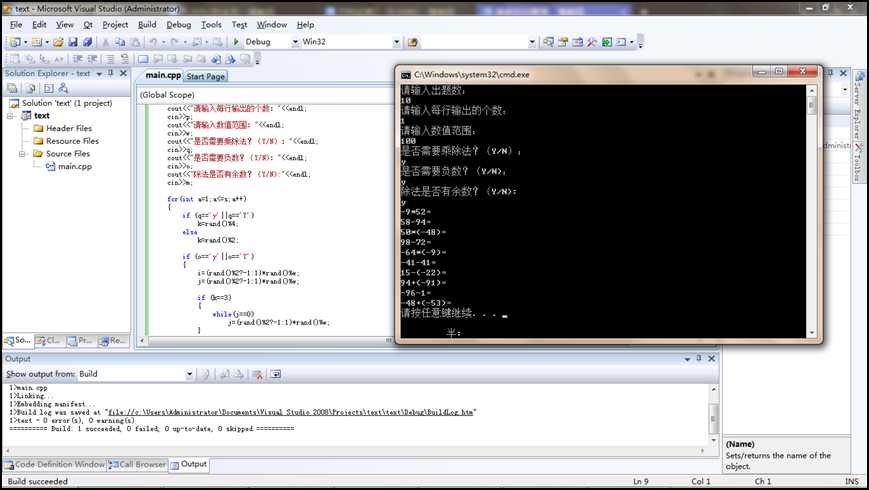Open the Toolbox wrench icon
Screen dimensions: 869x490
(592, 42)
